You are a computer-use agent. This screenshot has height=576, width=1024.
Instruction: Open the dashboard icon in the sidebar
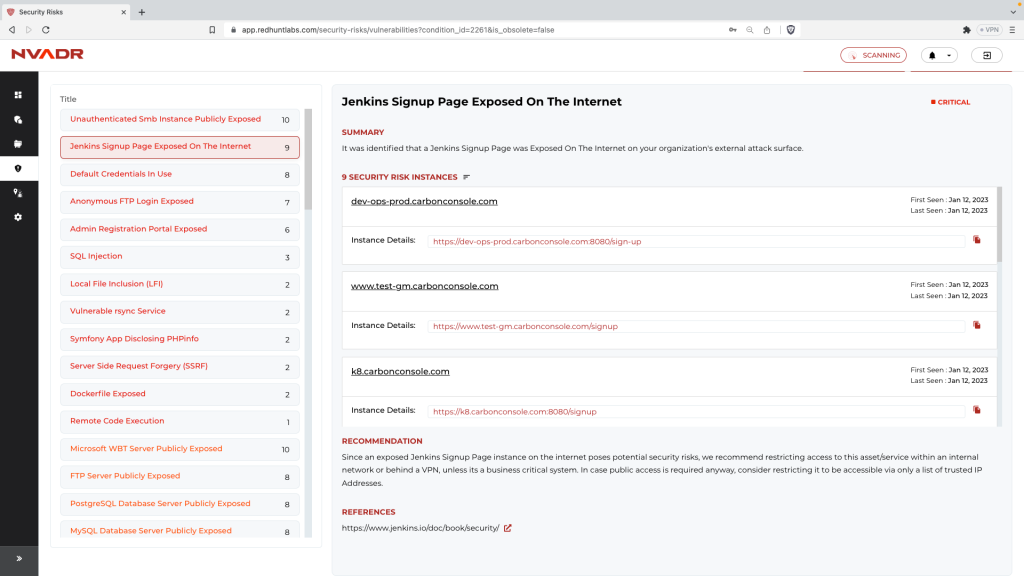point(18,95)
